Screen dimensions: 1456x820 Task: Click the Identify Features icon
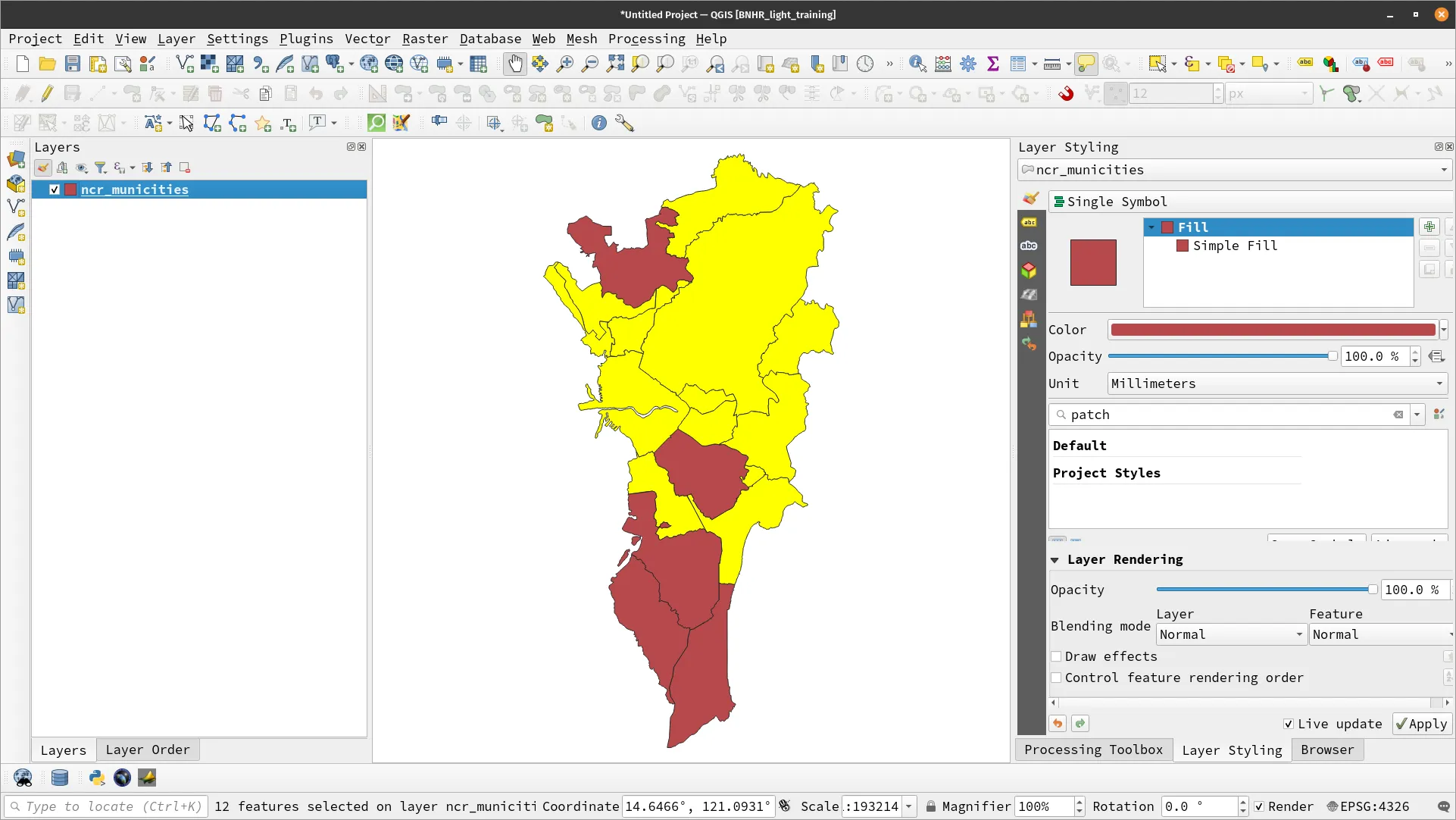tap(917, 64)
